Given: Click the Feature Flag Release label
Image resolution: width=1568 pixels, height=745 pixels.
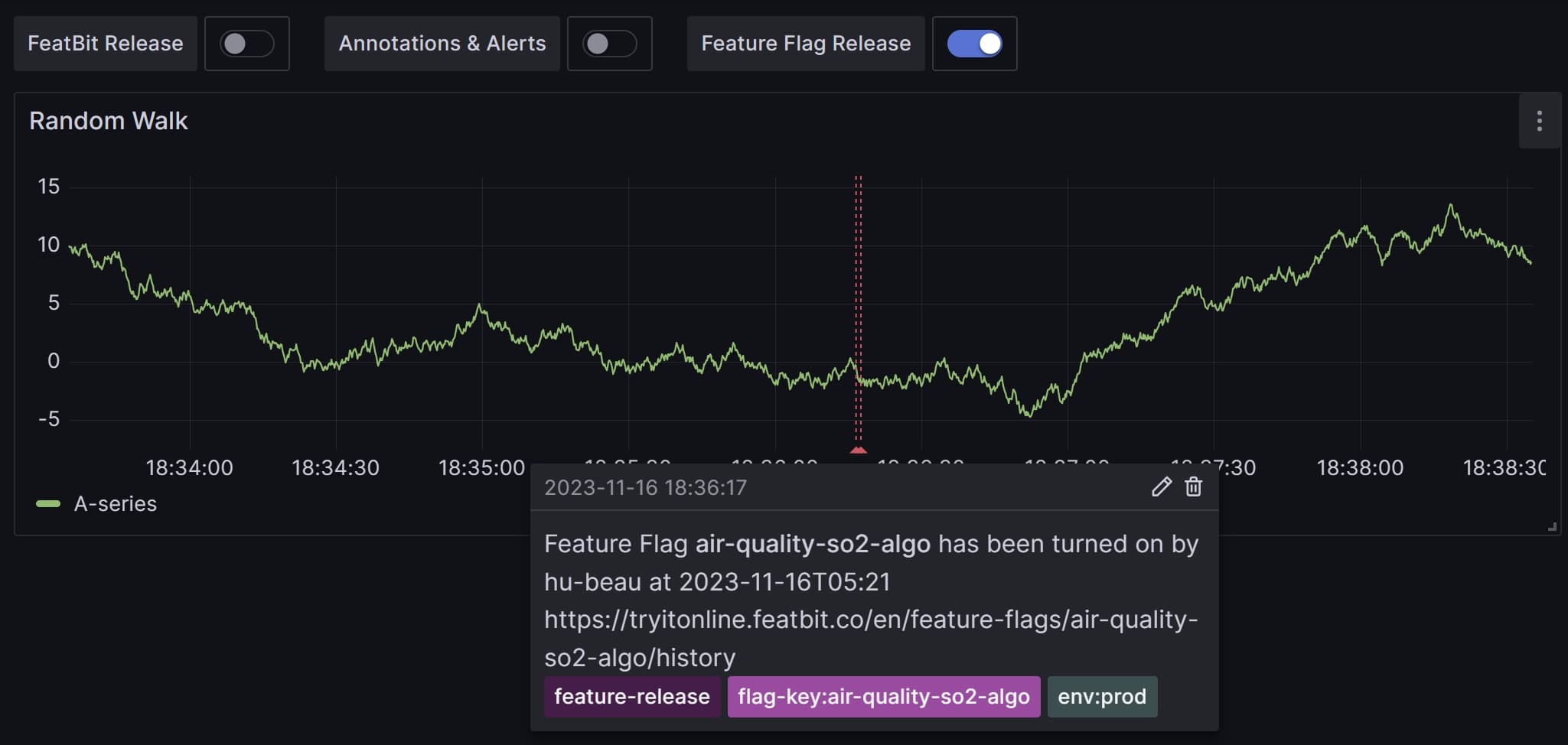Looking at the screenshot, I should (805, 44).
